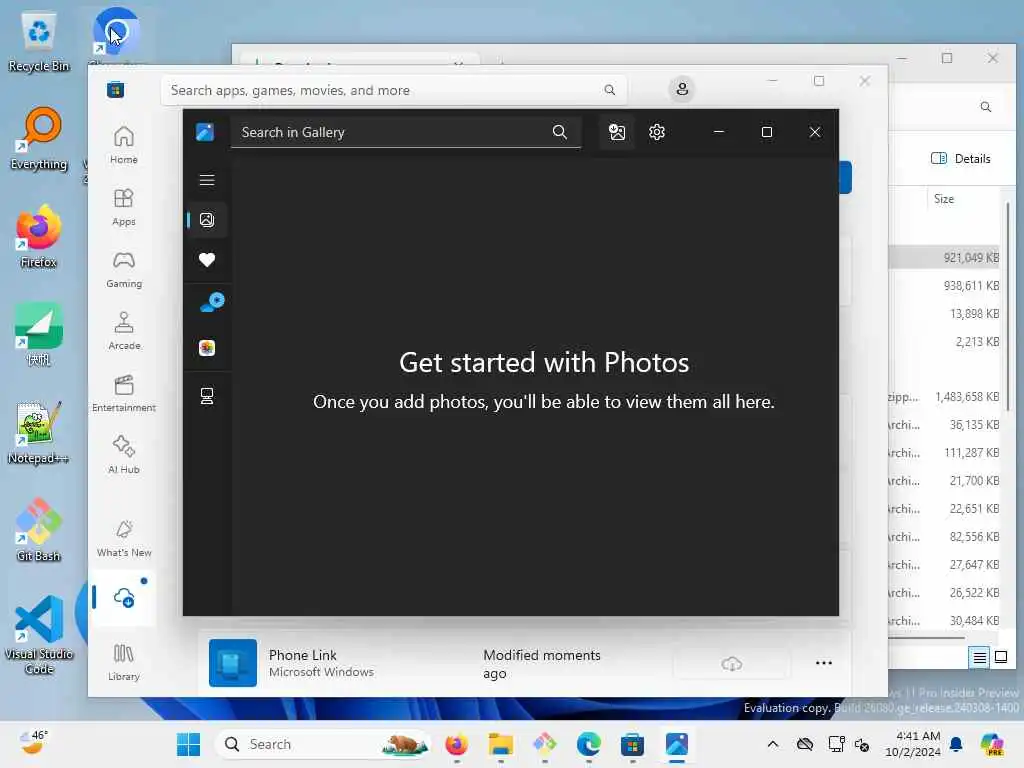Click the Size column header in Explorer
The height and width of the screenshot is (768, 1024).
point(943,199)
